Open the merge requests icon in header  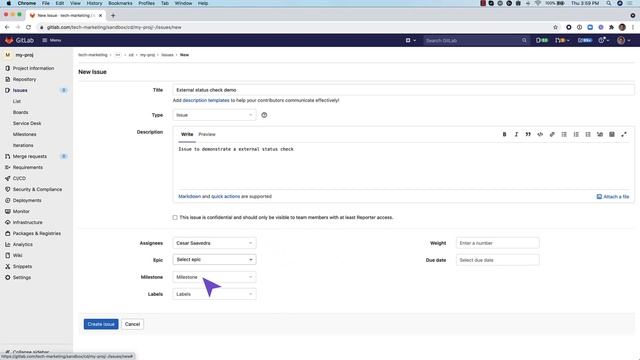[x=562, y=40]
